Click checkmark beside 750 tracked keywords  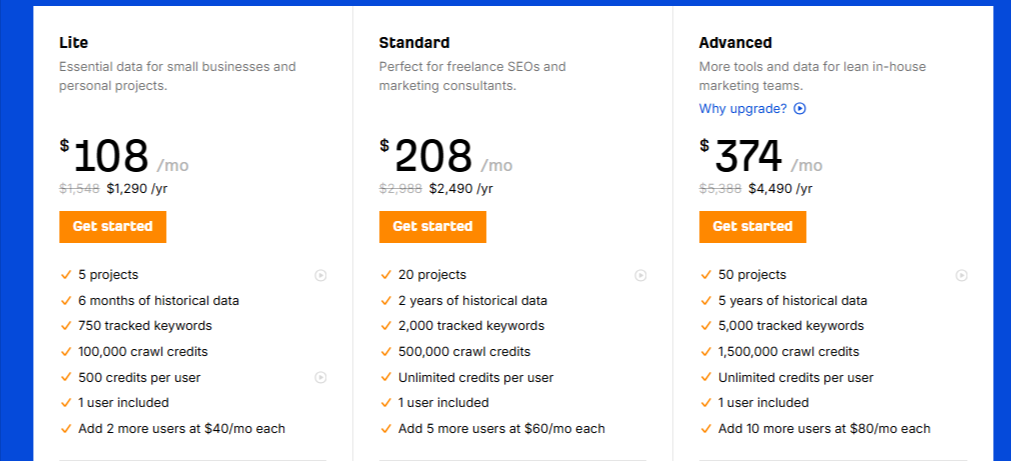point(65,326)
